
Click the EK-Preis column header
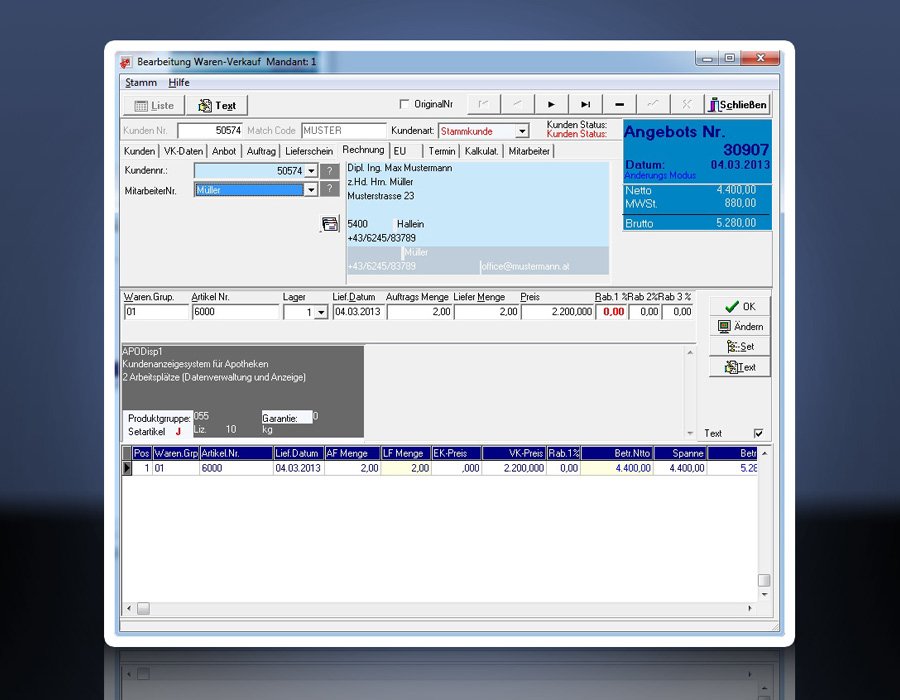coord(456,453)
